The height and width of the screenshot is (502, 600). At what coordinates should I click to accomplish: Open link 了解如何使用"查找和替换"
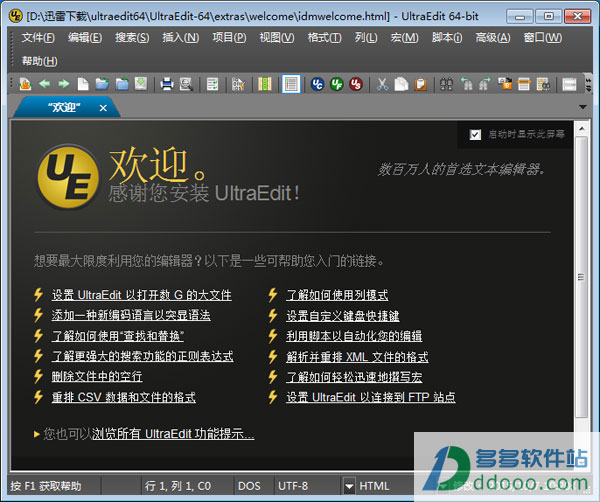pyautogui.click(x=118, y=336)
